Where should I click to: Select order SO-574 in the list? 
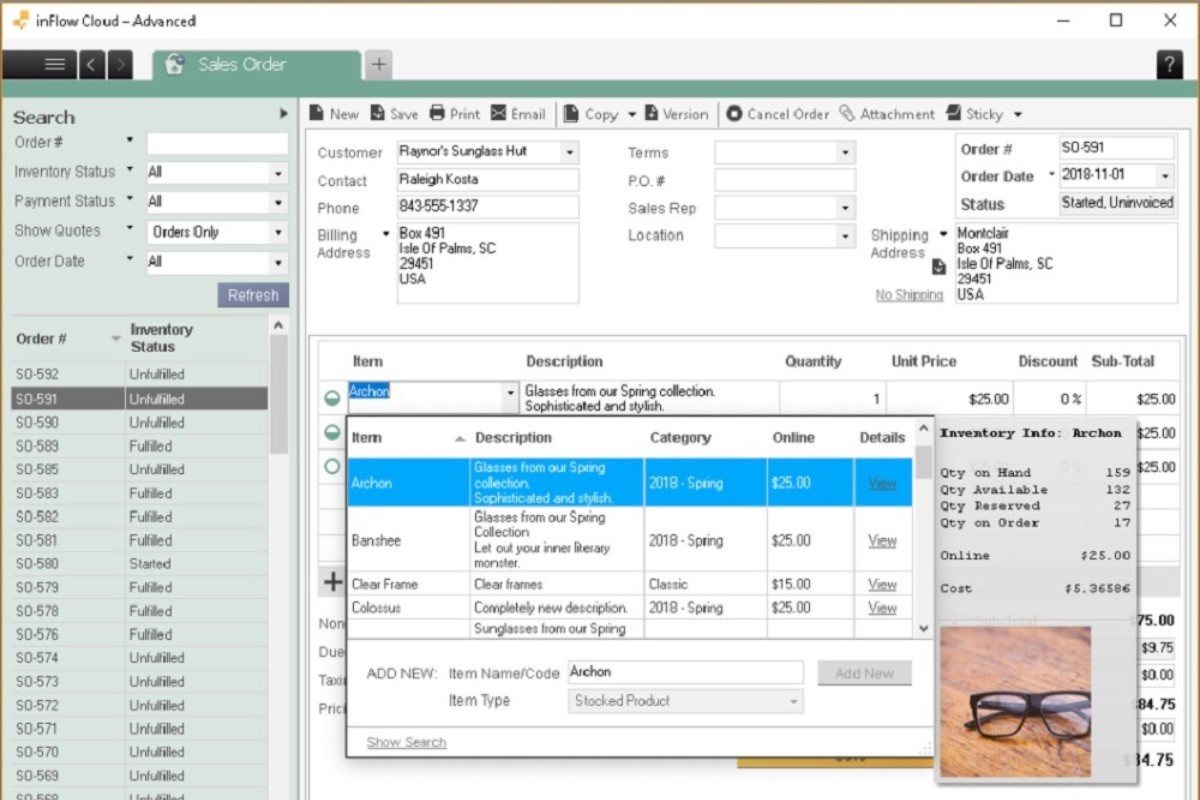(x=140, y=658)
